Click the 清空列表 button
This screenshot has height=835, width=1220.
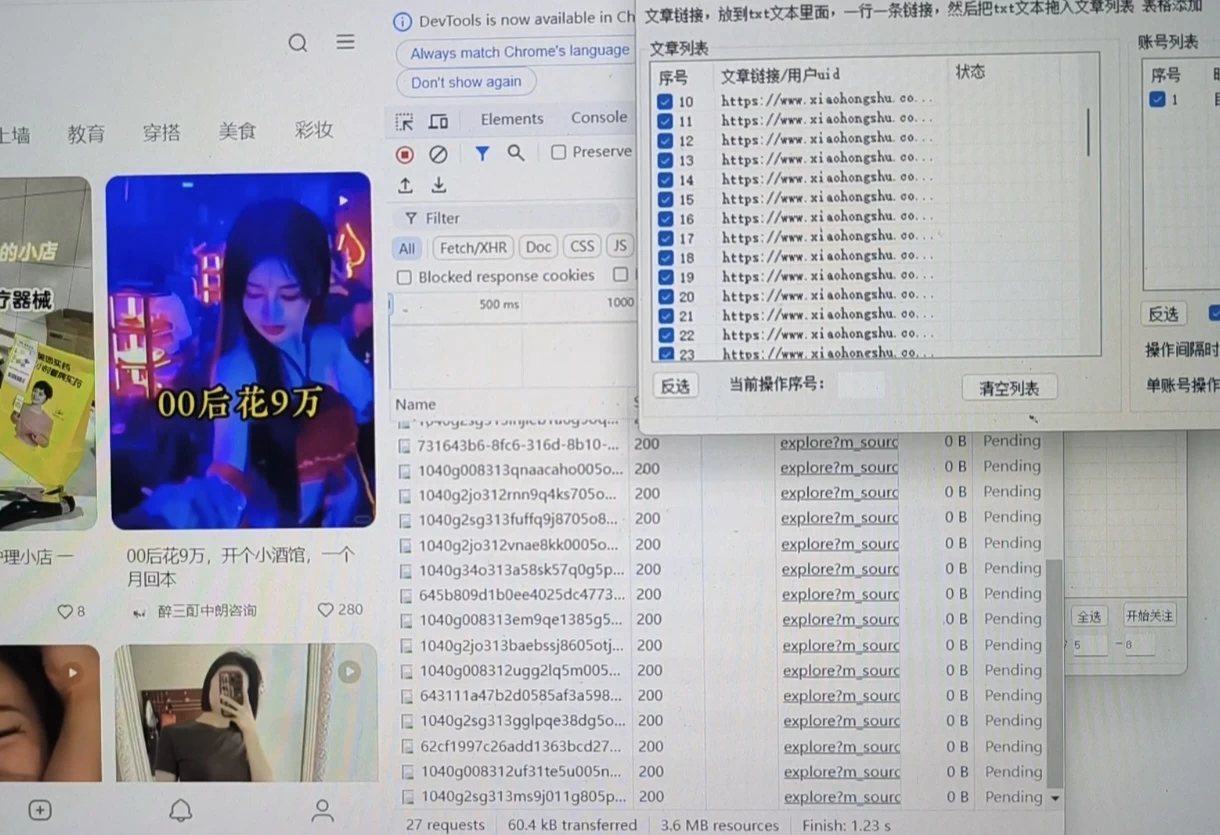(x=1010, y=387)
